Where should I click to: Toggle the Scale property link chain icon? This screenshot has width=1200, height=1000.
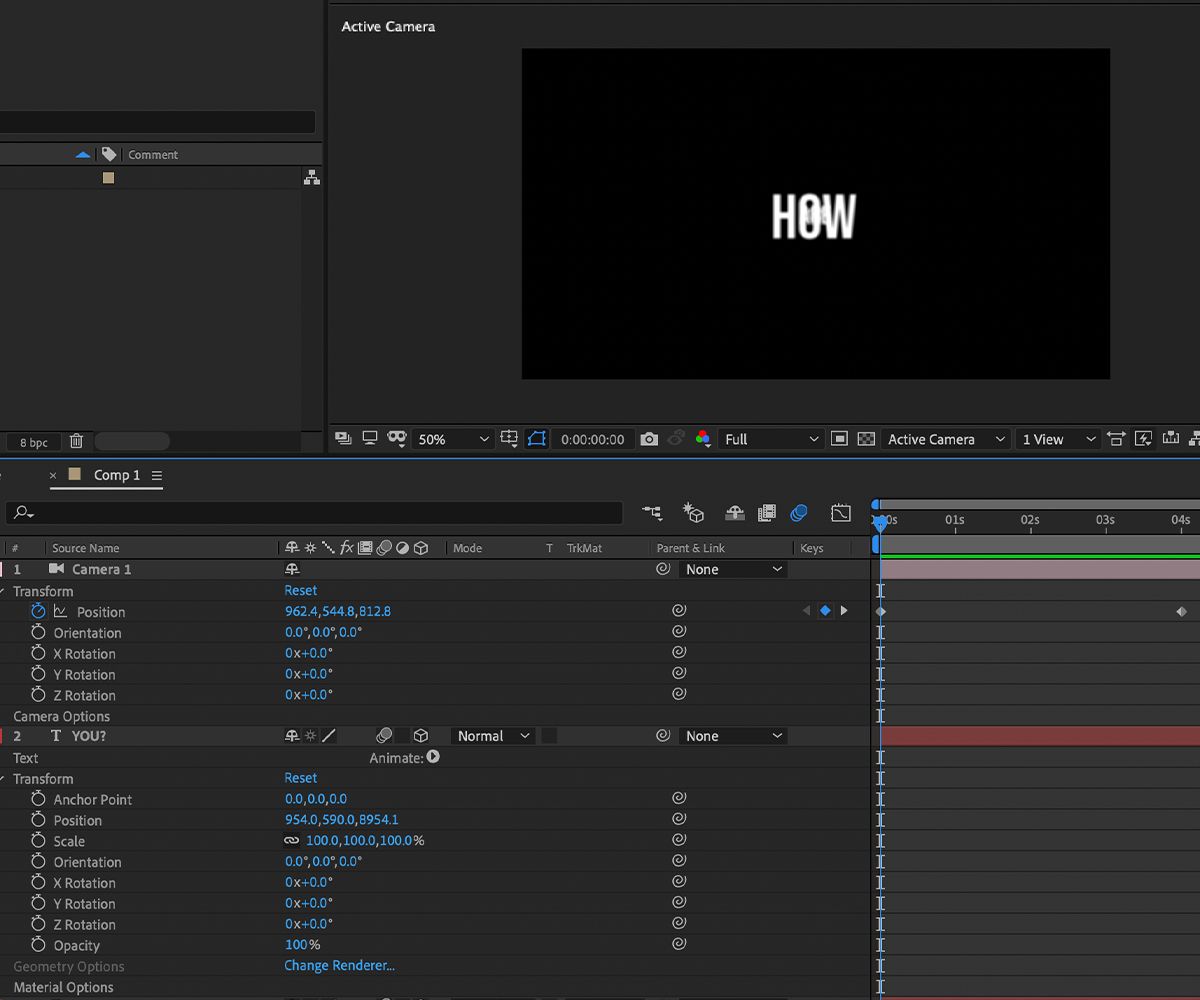(291, 840)
